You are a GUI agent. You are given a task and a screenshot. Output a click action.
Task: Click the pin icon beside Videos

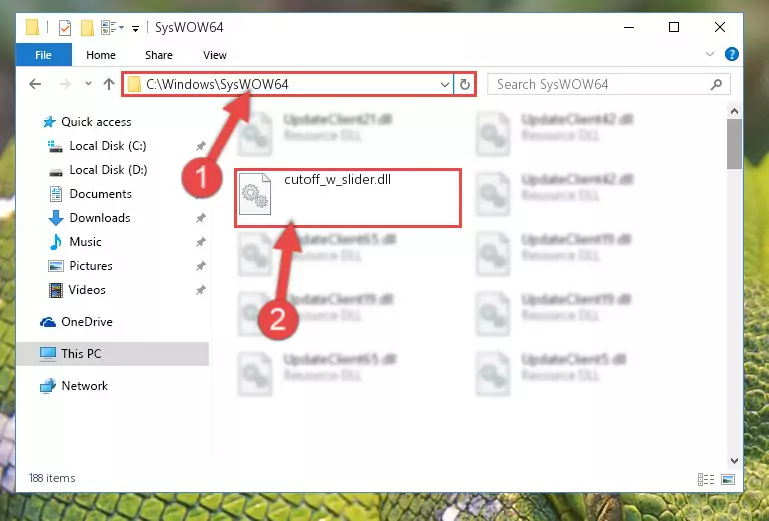[x=201, y=290]
